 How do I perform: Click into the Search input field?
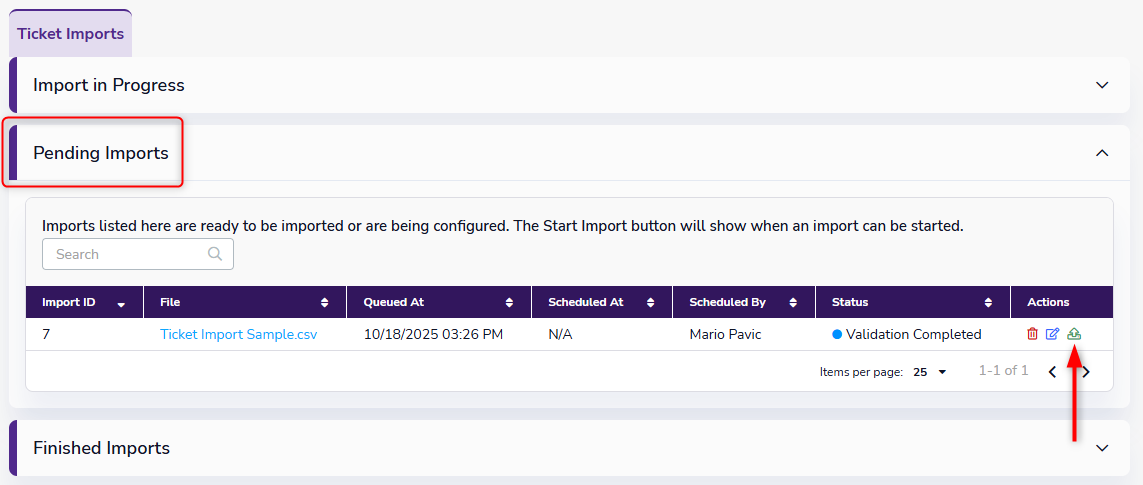pos(125,254)
